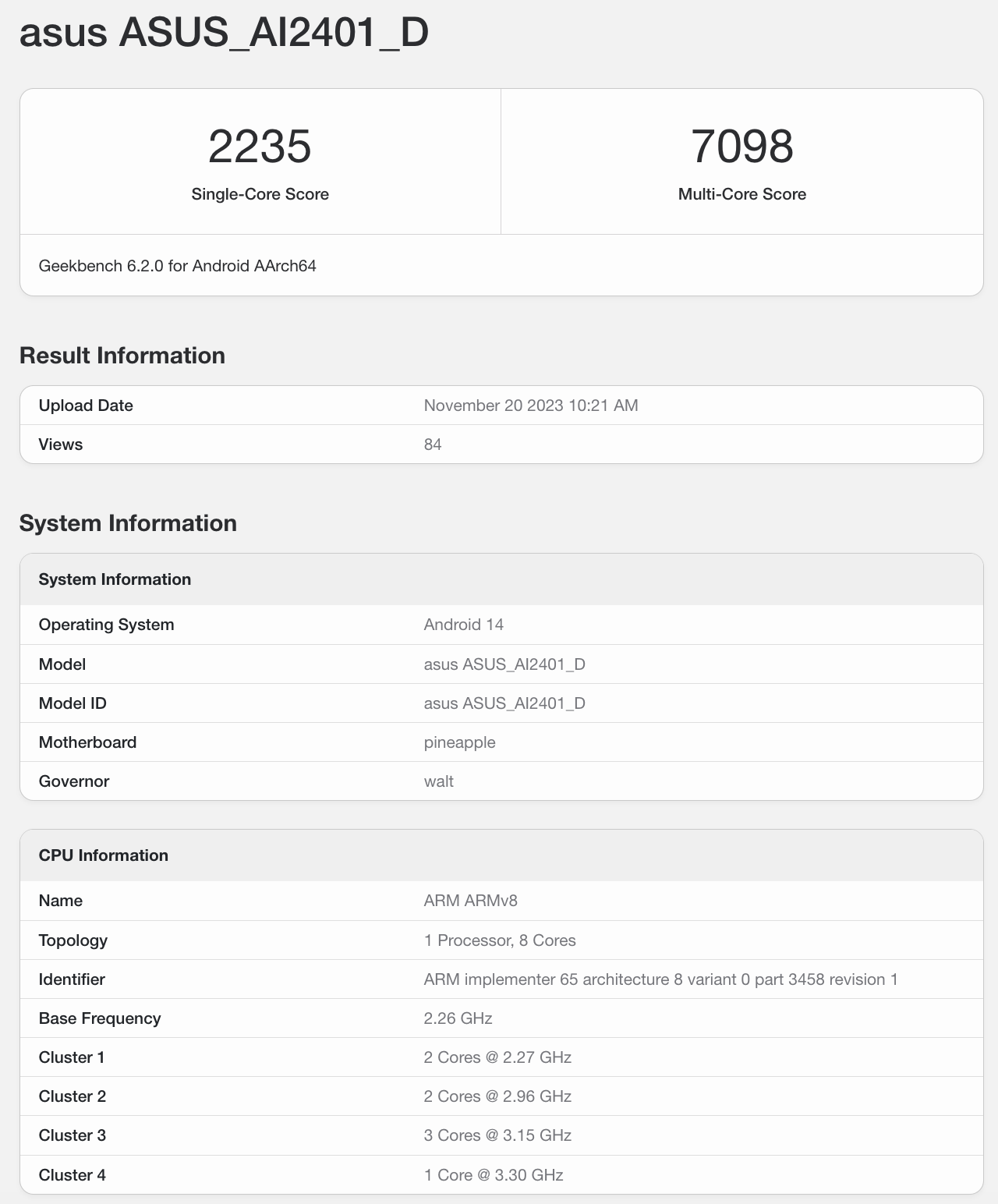This screenshot has width=998, height=1204.
Task: Click the ARM implementer identifier text
Action: tap(660, 979)
